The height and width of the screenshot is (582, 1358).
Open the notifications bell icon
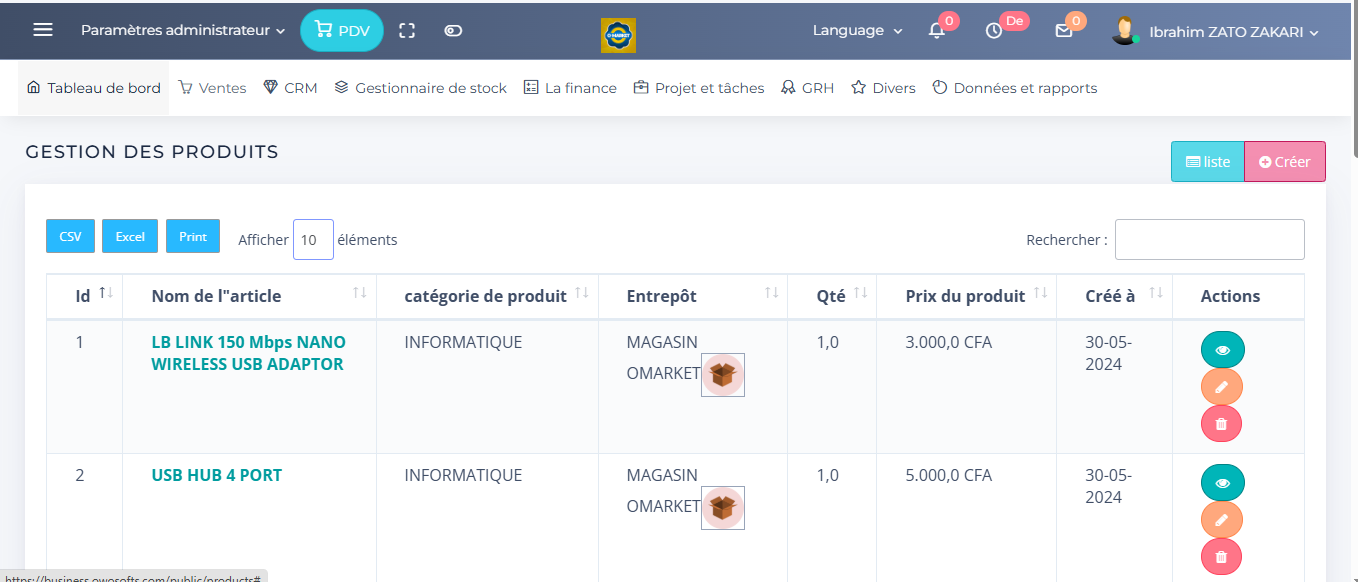coord(936,31)
